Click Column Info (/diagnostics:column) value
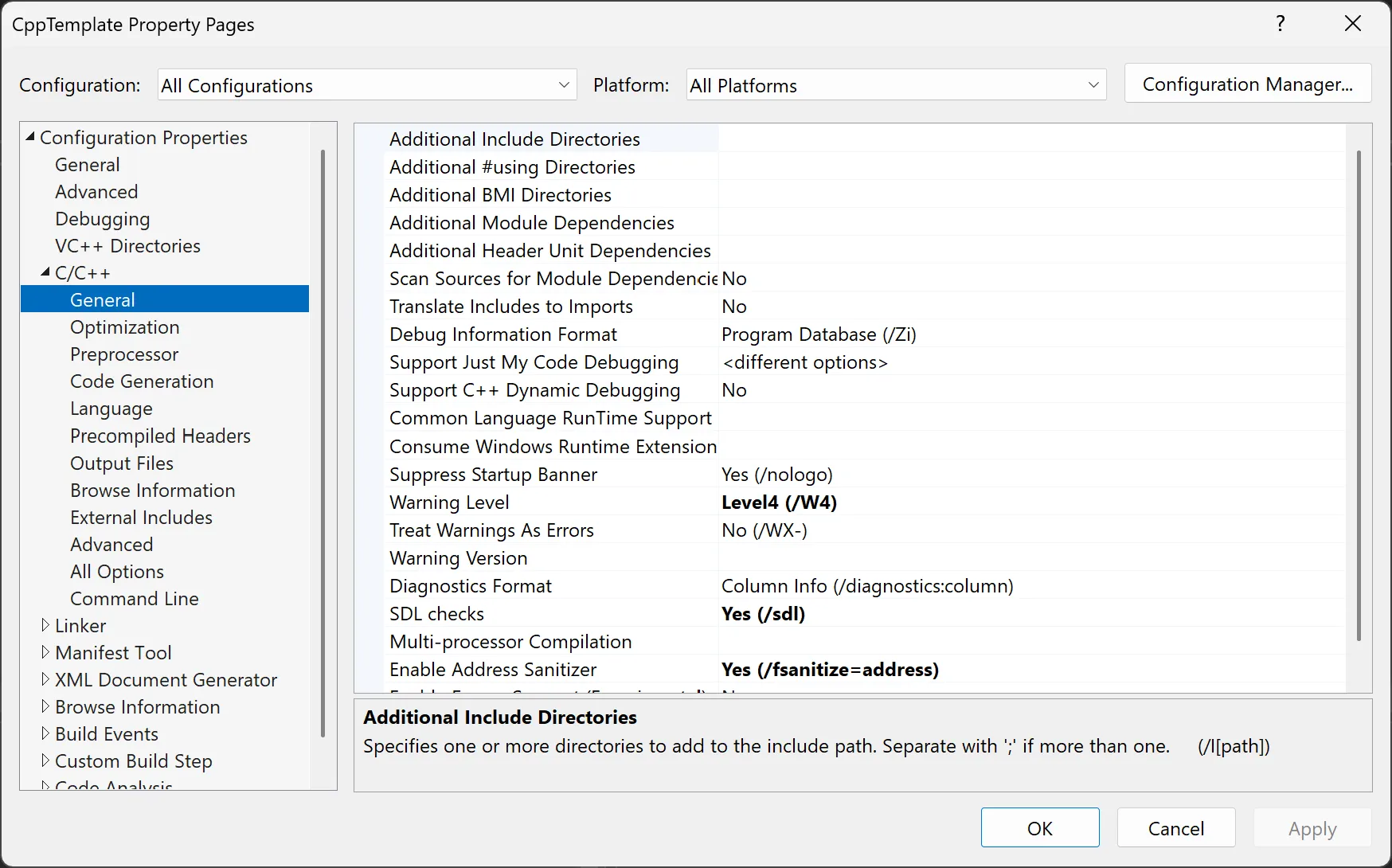Image resolution: width=1392 pixels, height=868 pixels. pos(867,585)
